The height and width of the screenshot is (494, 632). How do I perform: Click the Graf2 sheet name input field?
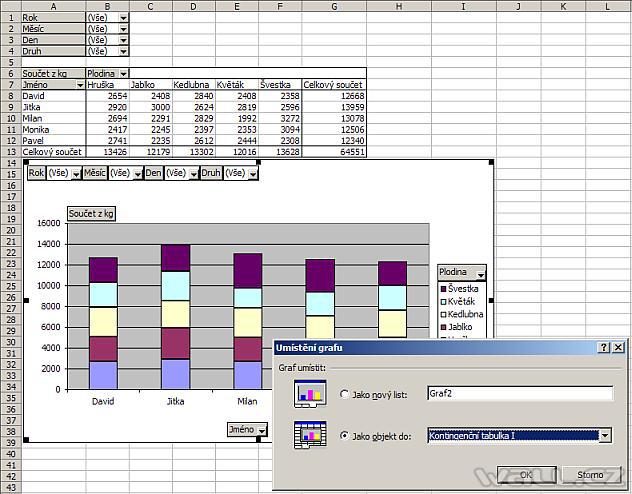click(x=520, y=393)
